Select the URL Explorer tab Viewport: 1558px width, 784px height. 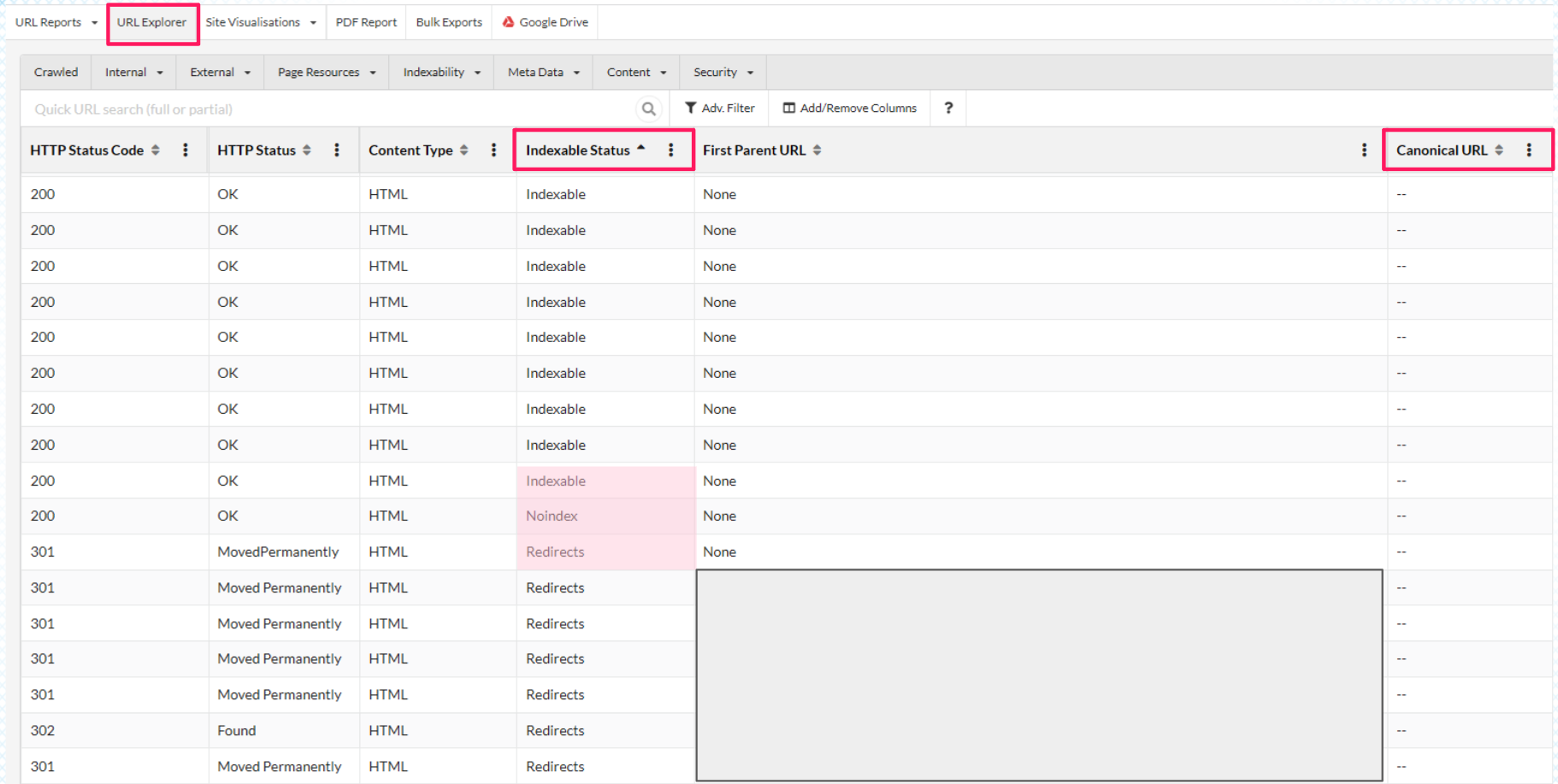(x=152, y=23)
